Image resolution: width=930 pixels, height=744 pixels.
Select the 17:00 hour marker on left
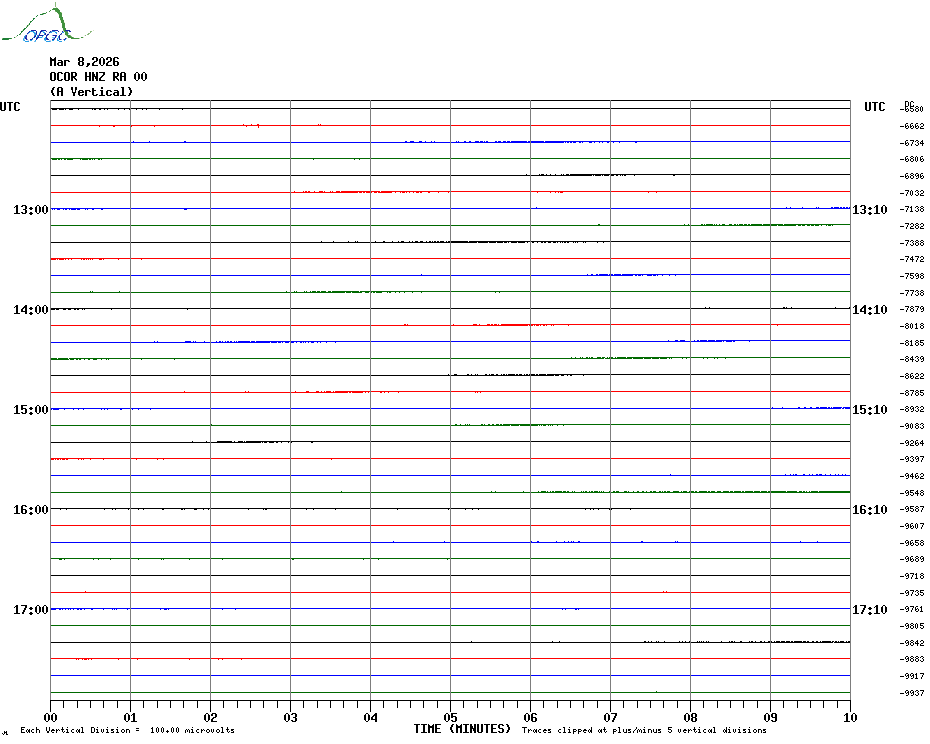[31, 610]
